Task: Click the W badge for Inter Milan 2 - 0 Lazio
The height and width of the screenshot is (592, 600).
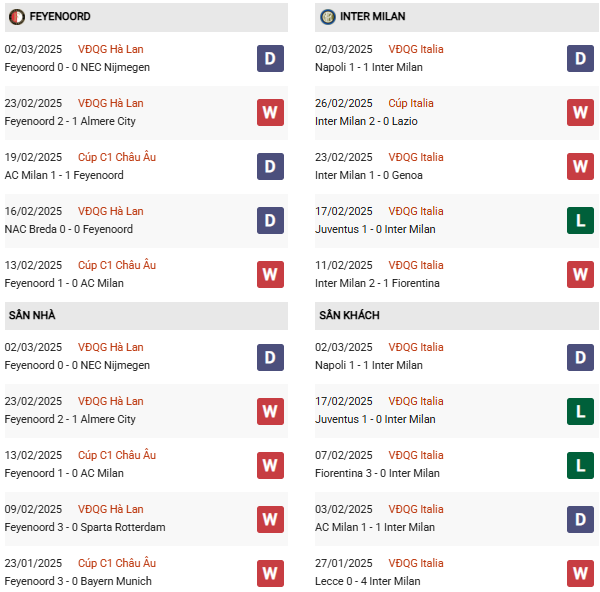Action: click(580, 113)
